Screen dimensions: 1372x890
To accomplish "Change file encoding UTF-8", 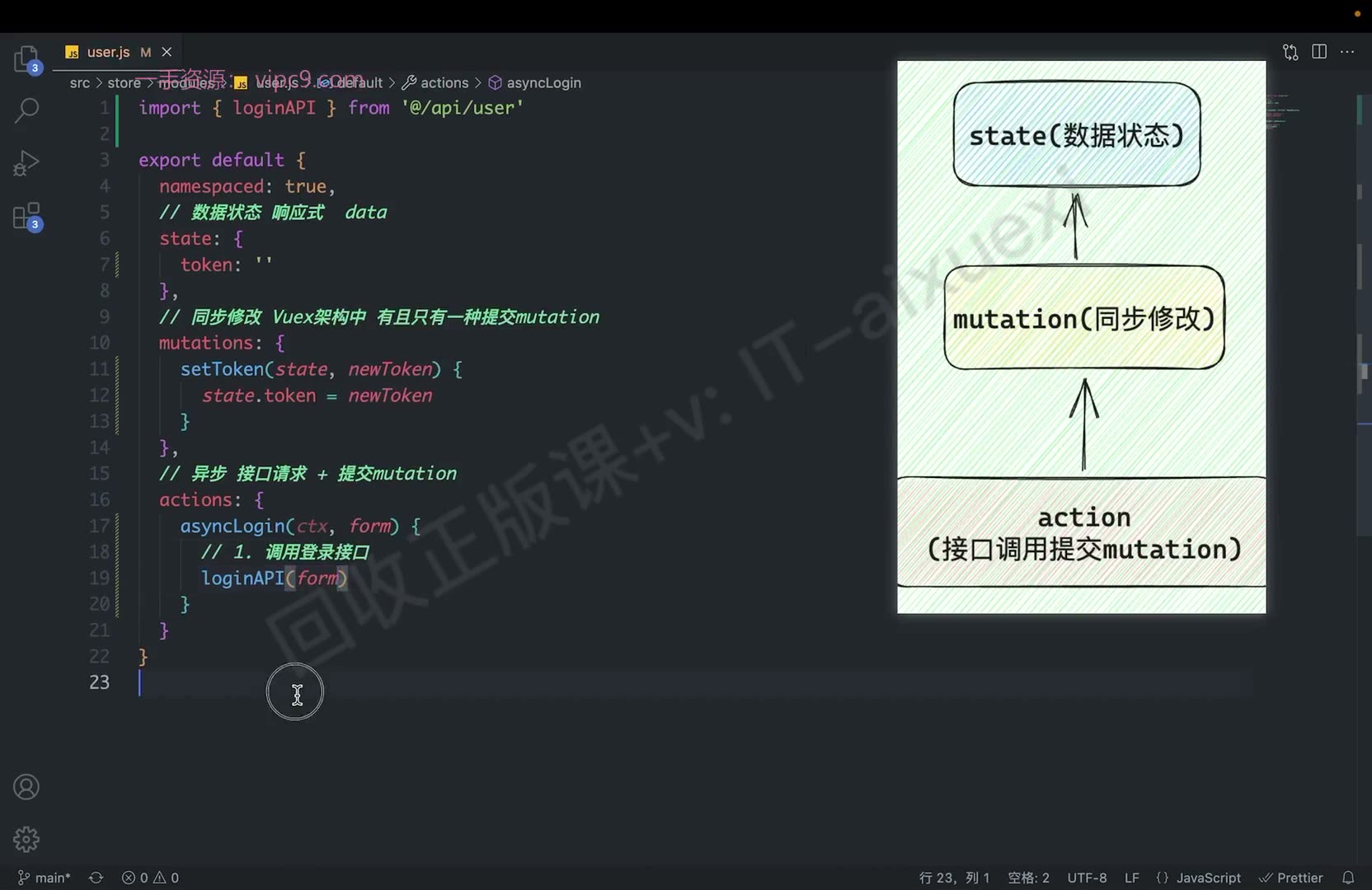I will pyautogui.click(x=1087, y=878).
